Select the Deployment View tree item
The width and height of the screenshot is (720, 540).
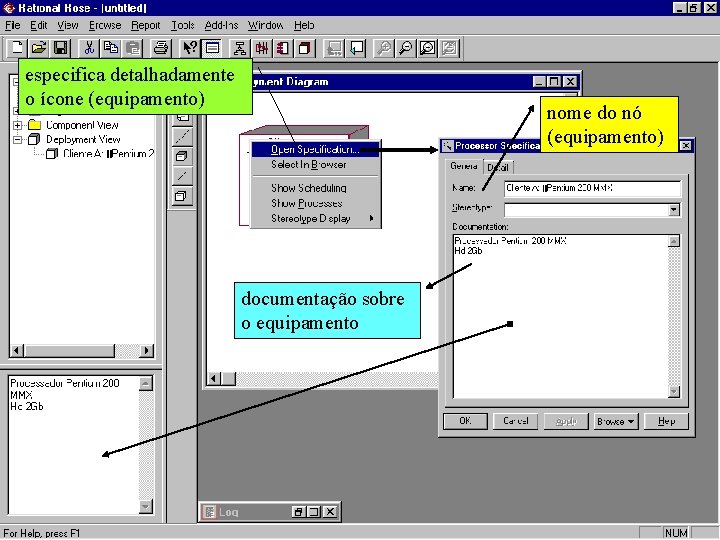(x=83, y=140)
